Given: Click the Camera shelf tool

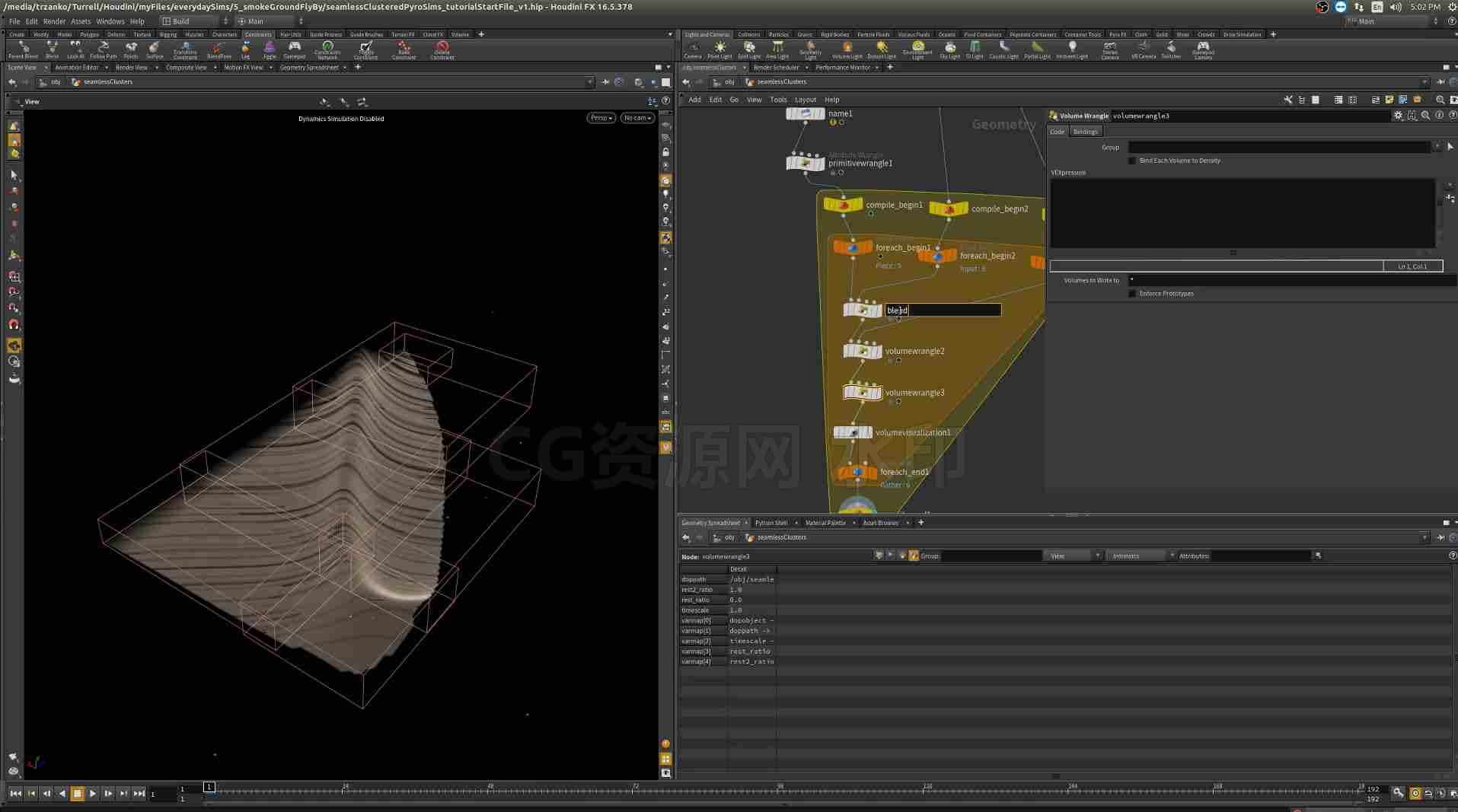Looking at the screenshot, I should pyautogui.click(x=693, y=50).
